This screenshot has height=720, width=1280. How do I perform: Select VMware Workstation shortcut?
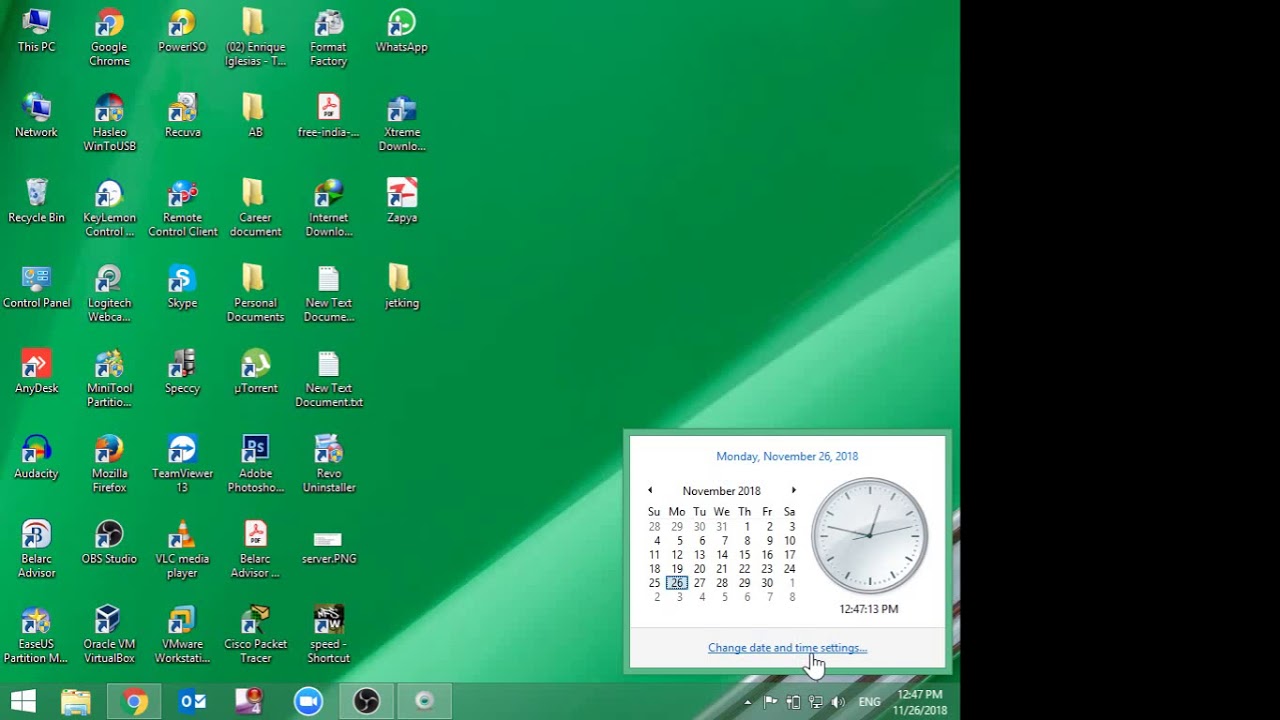[x=182, y=635]
